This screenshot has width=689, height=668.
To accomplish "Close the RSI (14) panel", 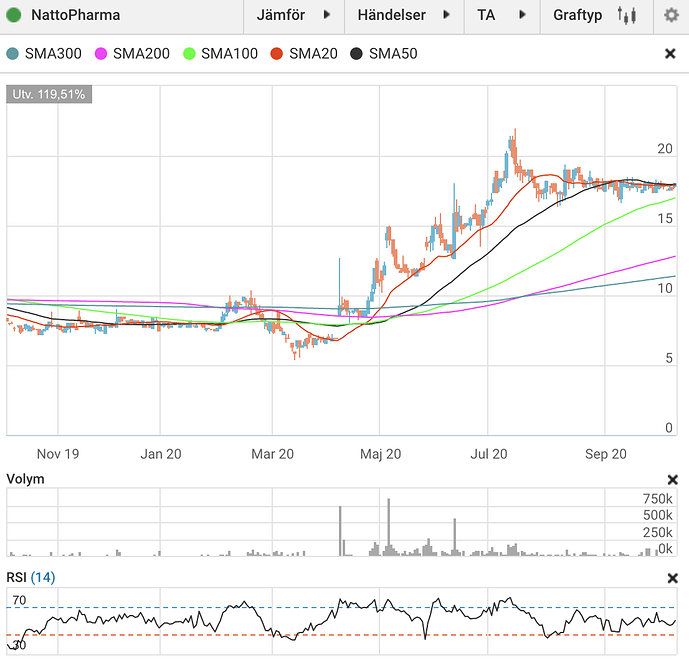I will tap(672, 578).
